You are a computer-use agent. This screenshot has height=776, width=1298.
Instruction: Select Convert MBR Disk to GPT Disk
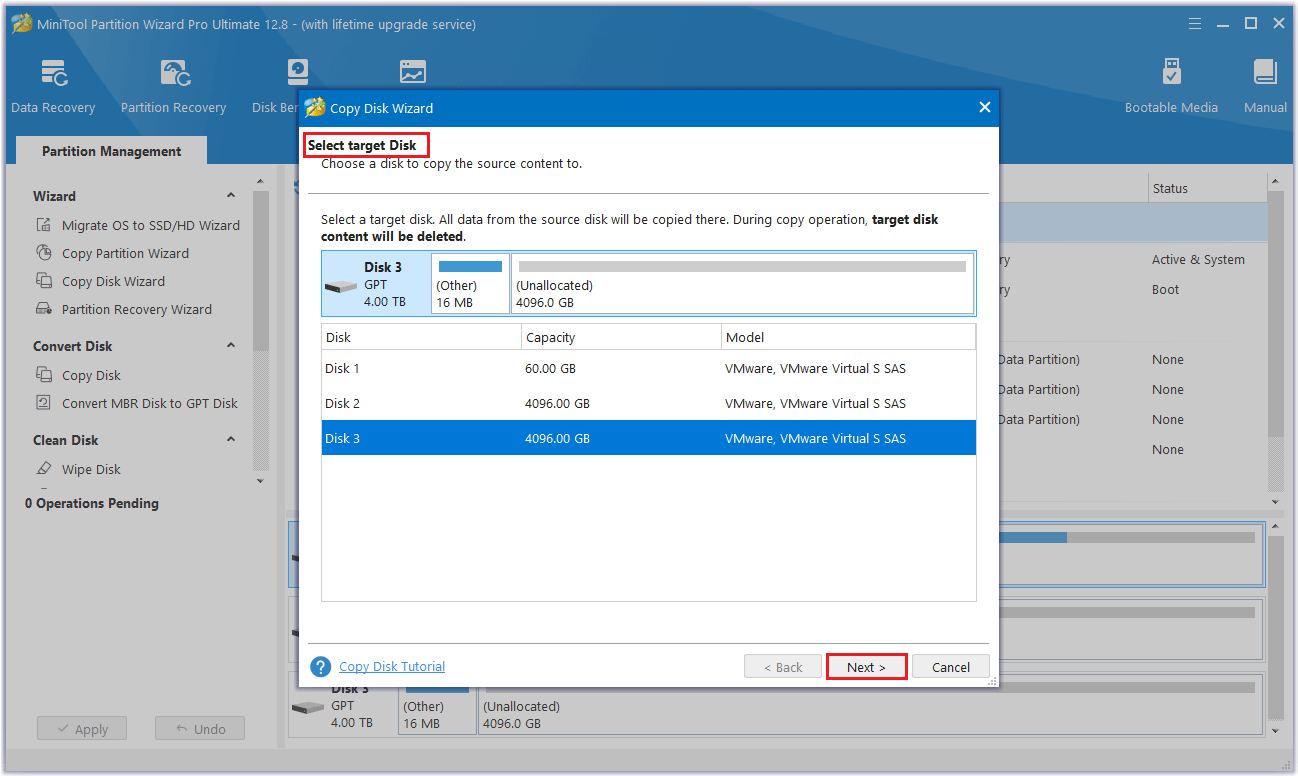(x=150, y=403)
